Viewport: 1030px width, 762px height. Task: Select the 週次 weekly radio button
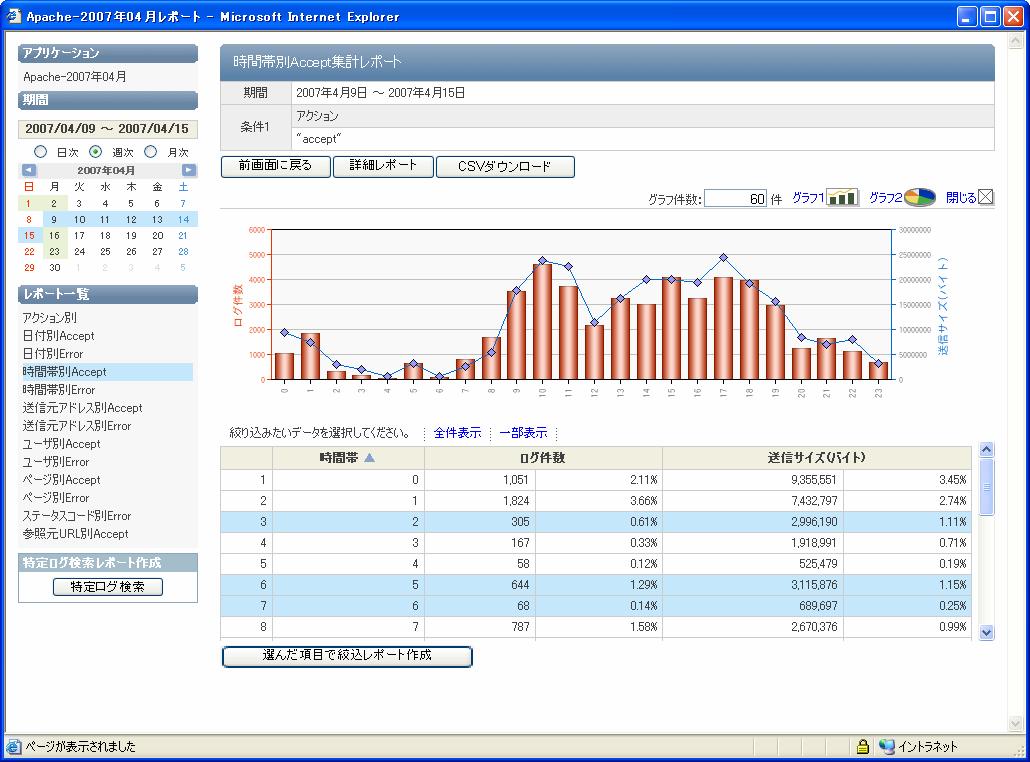(x=96, y=152)
